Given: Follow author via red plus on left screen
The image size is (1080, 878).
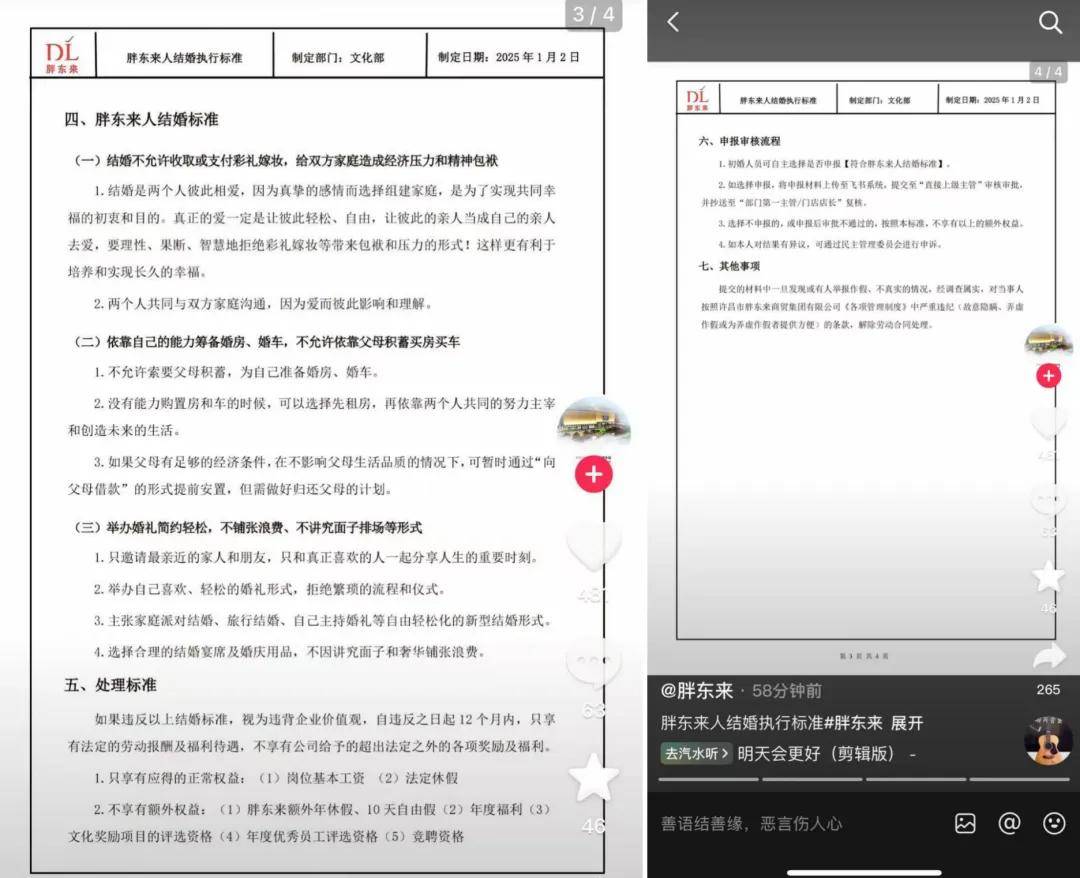Looking at the screenshot, I should [x=594, y=474].
